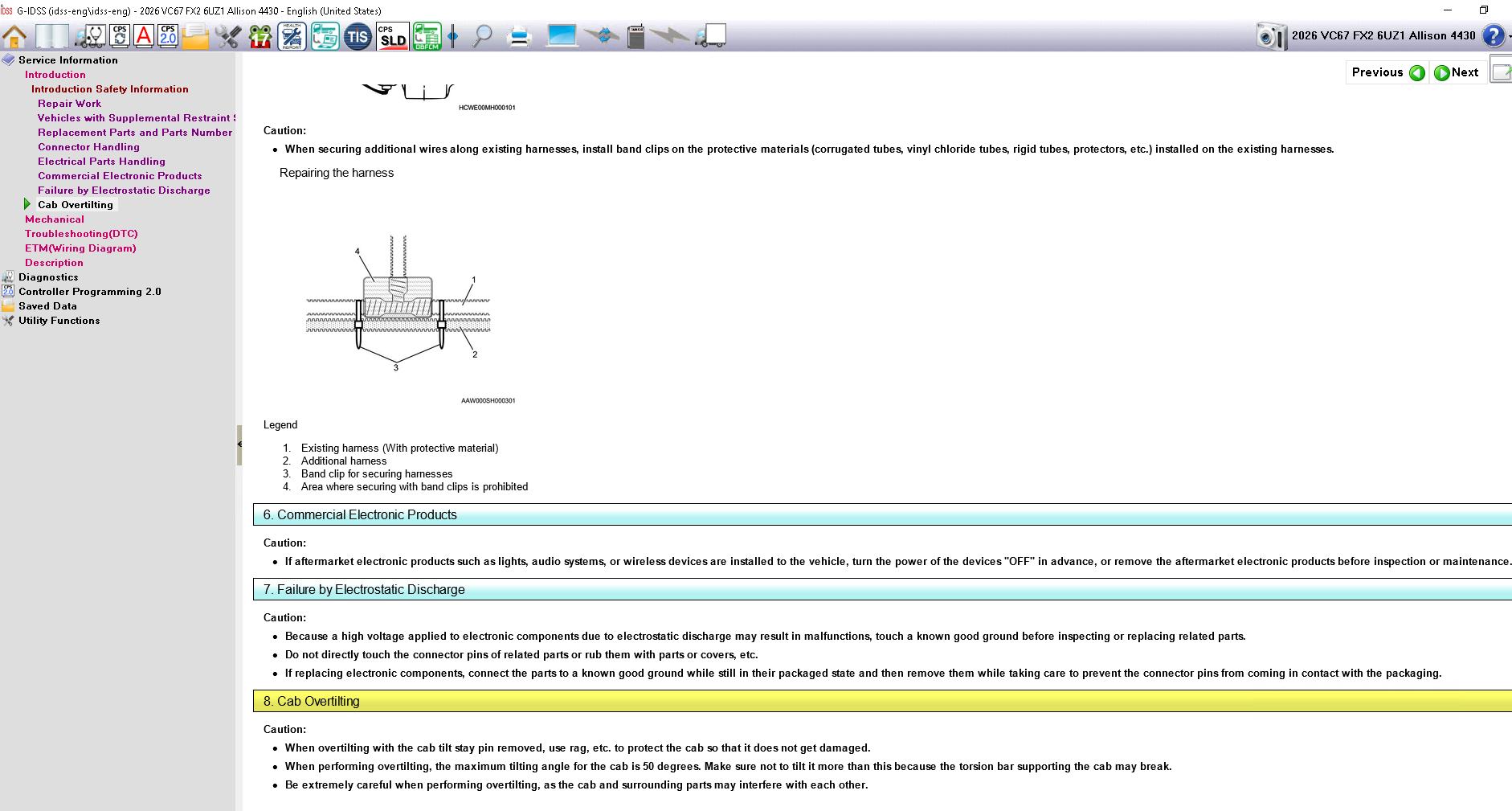This screenshot has height=811, width=1512.
Task: Open CPS 2.0 toolbar icon
Action: (x=168, y=36)
